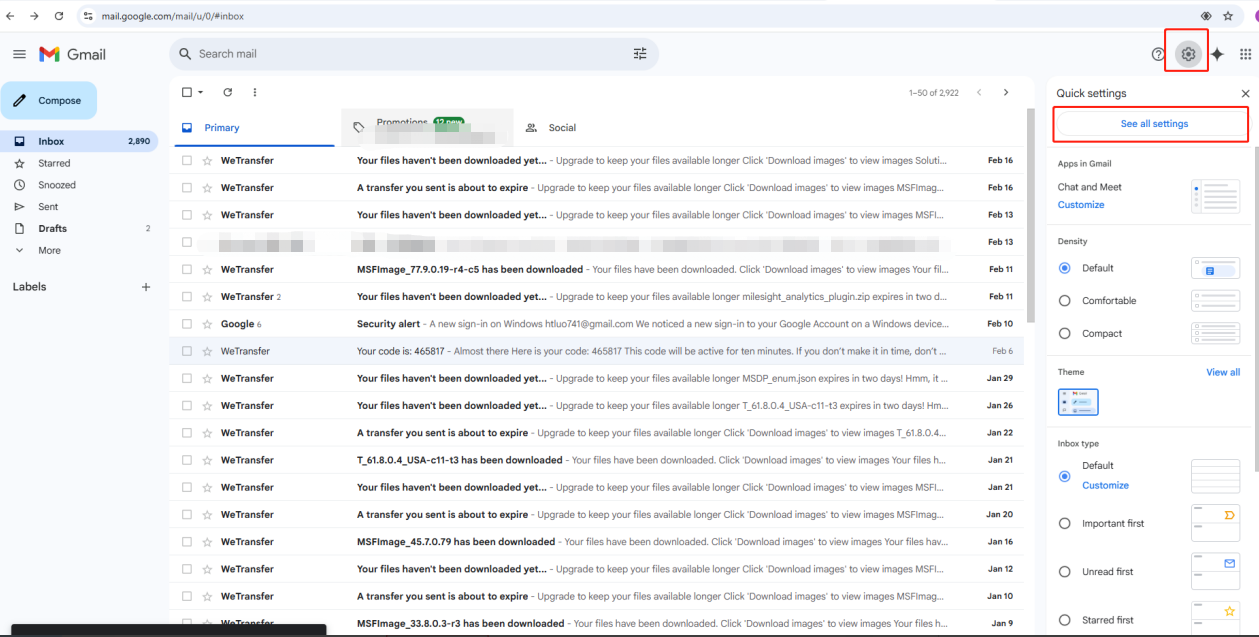
Task: Choose the Compact density option
Action: click(x=1064, y=334)
